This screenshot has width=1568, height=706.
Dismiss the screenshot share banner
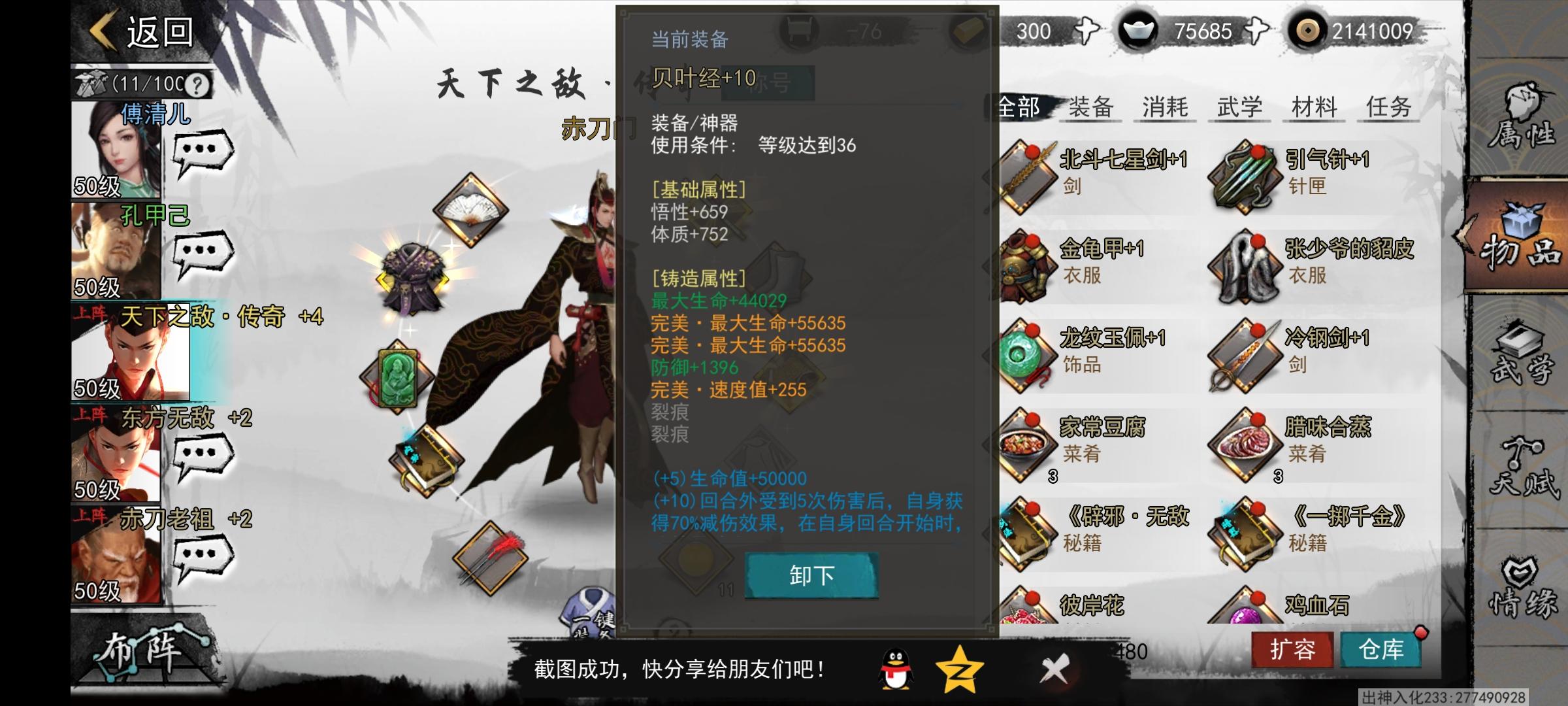1054,670
